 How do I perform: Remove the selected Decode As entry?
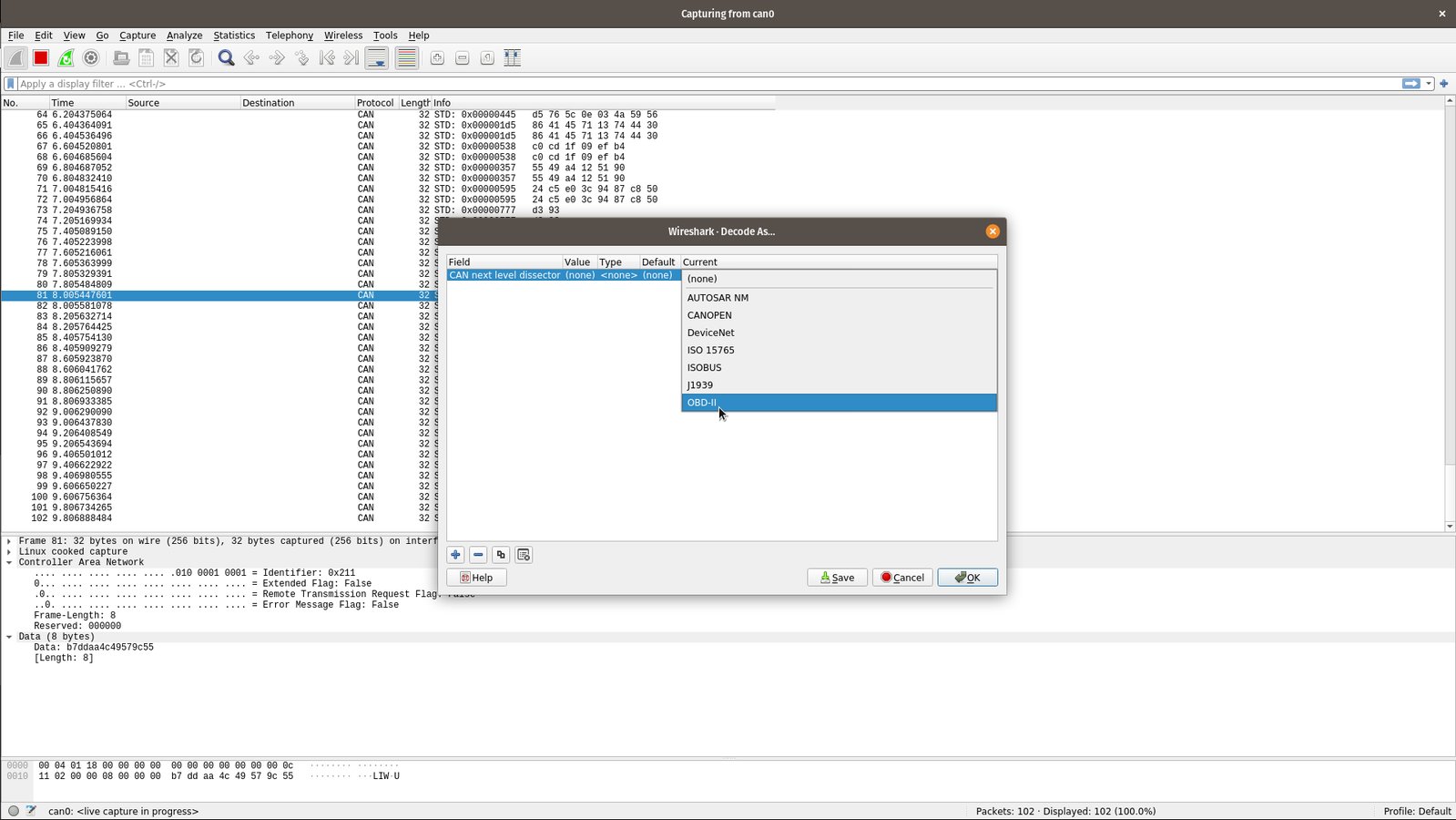(478, 555)
